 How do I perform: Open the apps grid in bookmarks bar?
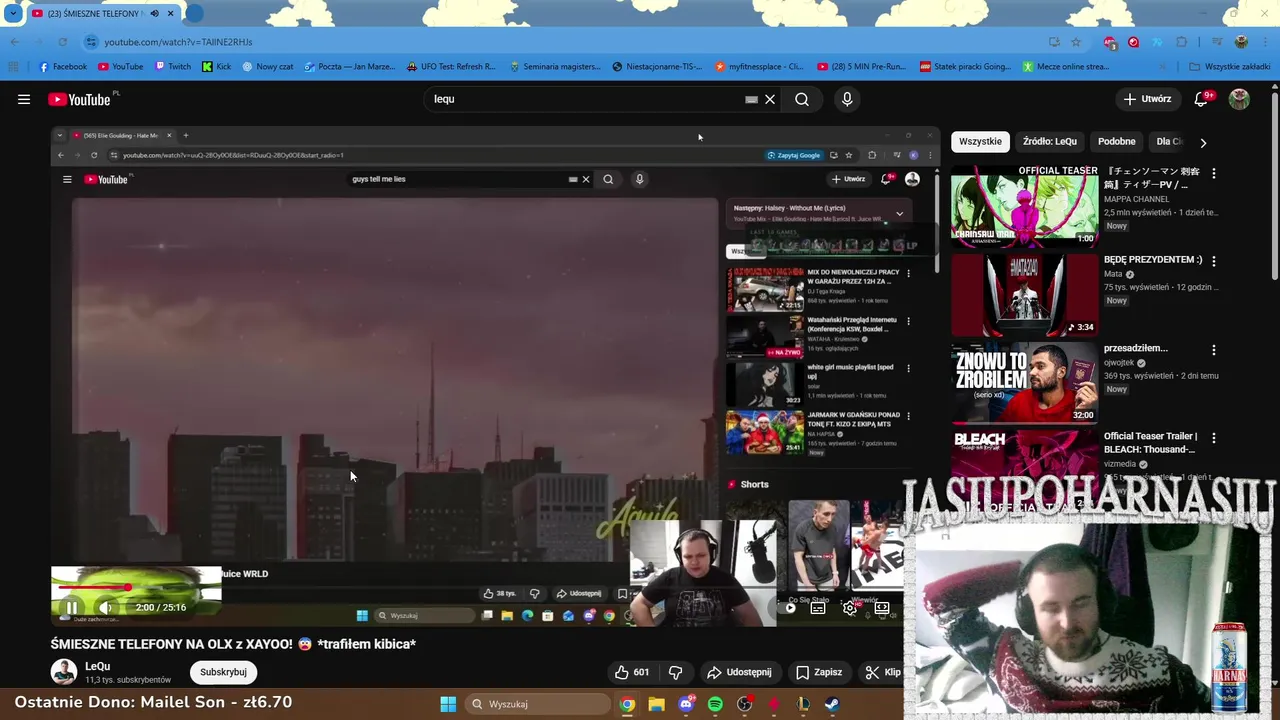point(13,67)
